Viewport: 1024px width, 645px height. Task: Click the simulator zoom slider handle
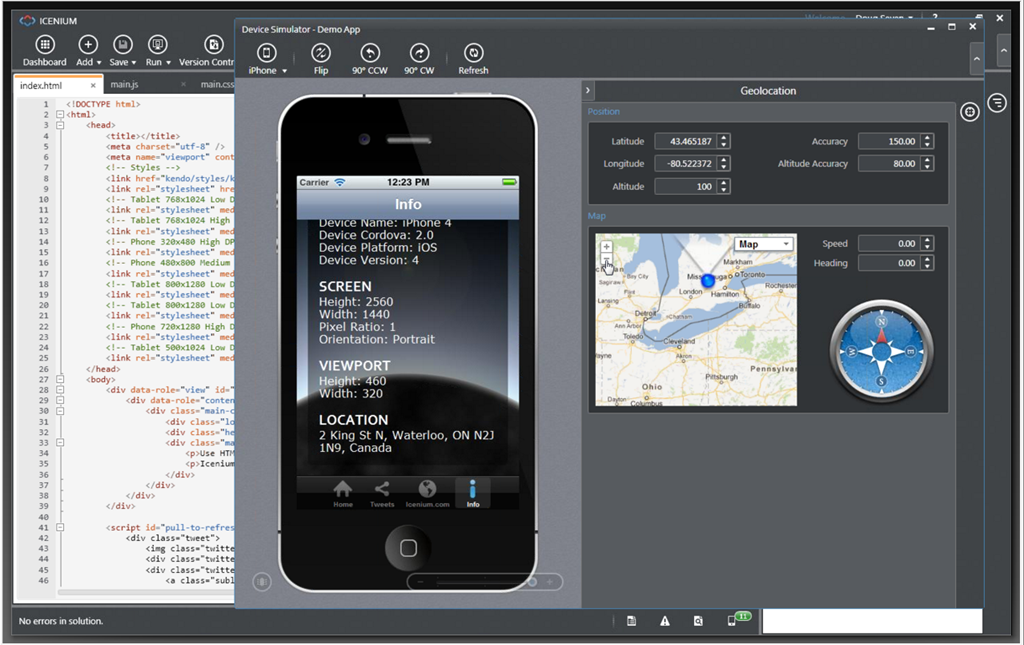tap(533, 582)
